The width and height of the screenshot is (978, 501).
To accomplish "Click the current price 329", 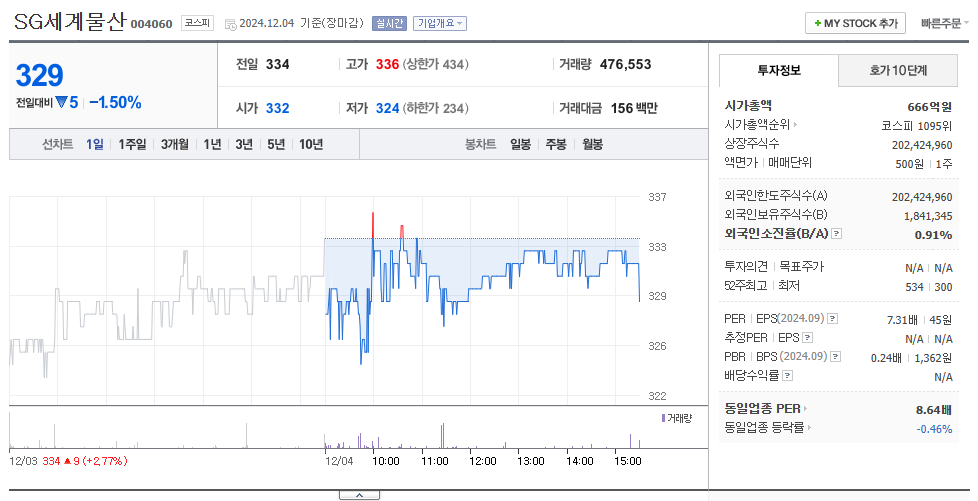I will click(39, 75).
